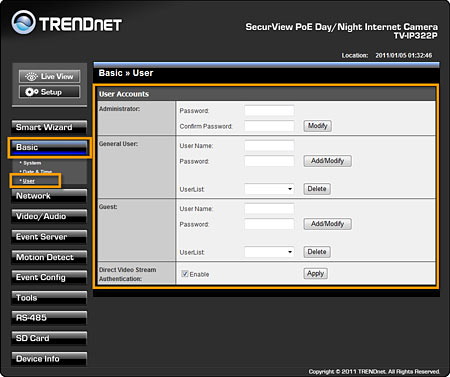
Task: Click the Basic » User breadcrumb title
Action: tap(126, 73)
